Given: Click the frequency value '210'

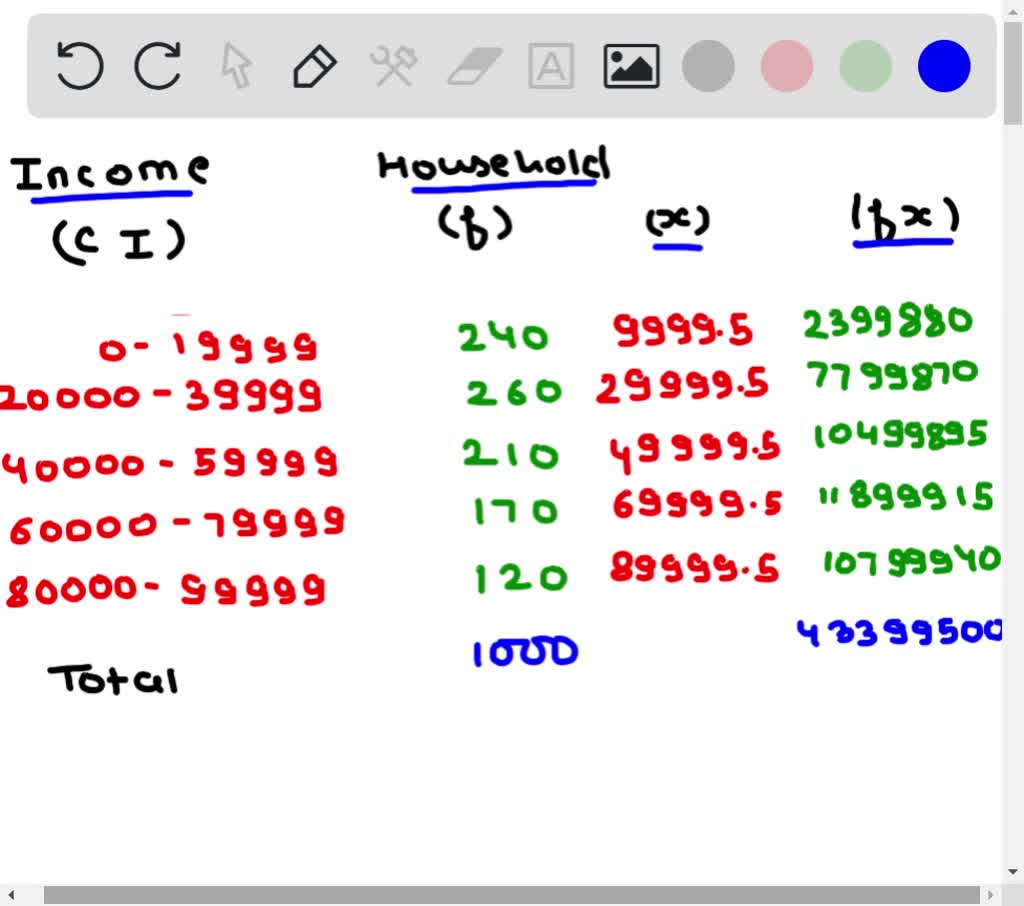Looking at the screenshot, I should tap(510, 454).
